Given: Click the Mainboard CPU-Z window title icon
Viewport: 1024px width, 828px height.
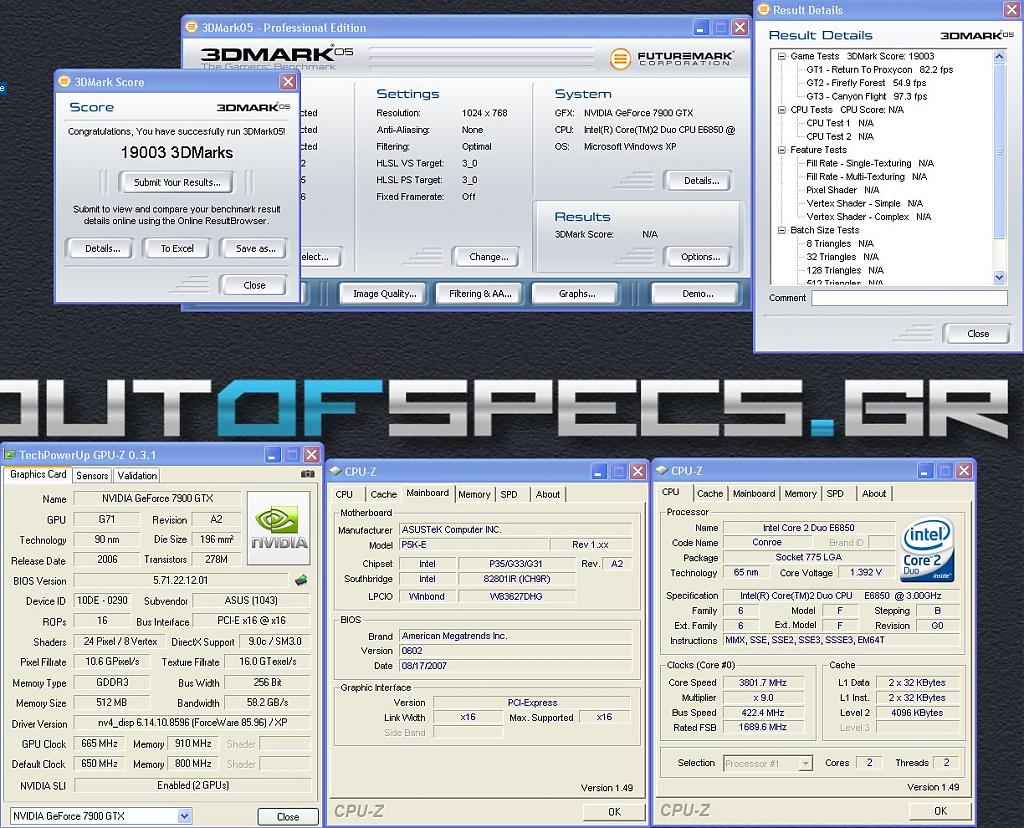Looking at the screenshot, I should tap(336, 471).
